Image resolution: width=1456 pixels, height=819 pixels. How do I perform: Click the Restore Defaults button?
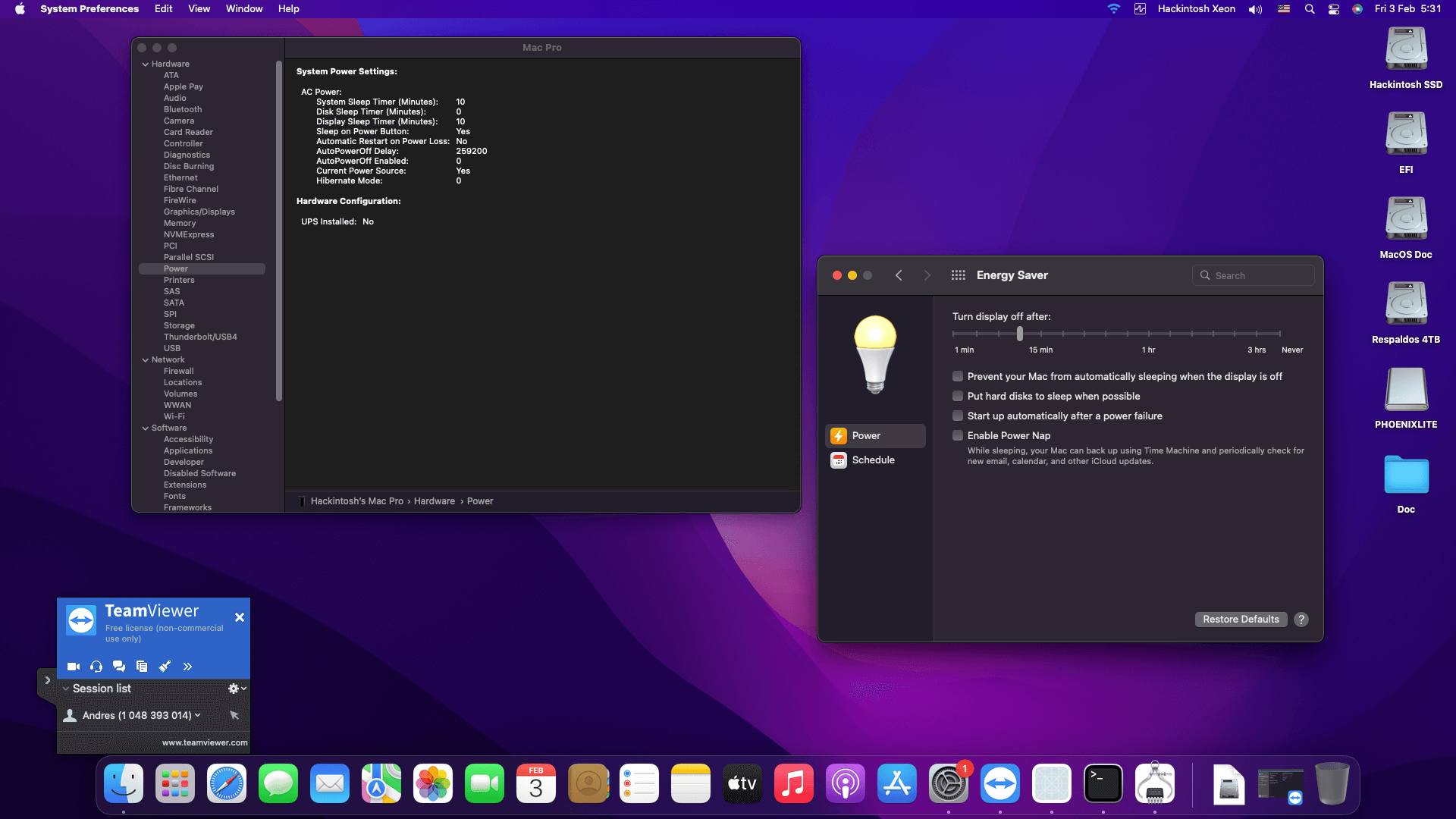pyautogui.click(x=1241, y=620)
